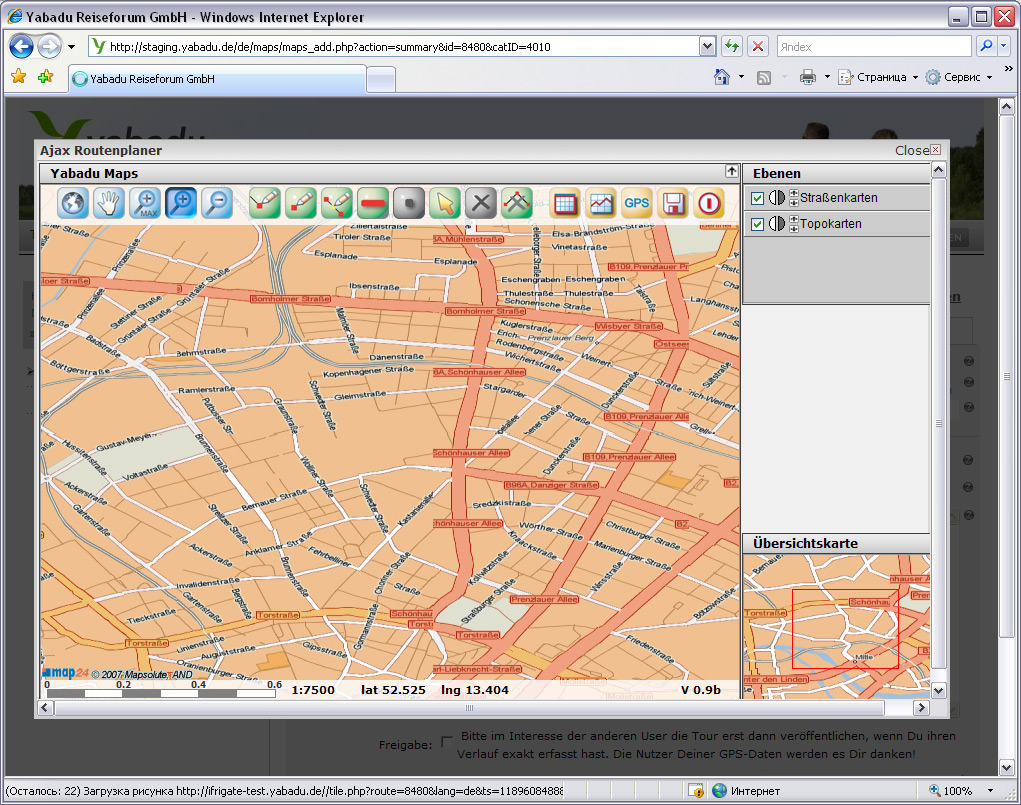The image size is (1021, 805).
Task: Click the Ebenen panel scroll up arrow
Action: pyautogui.click(x=938, y=170)
